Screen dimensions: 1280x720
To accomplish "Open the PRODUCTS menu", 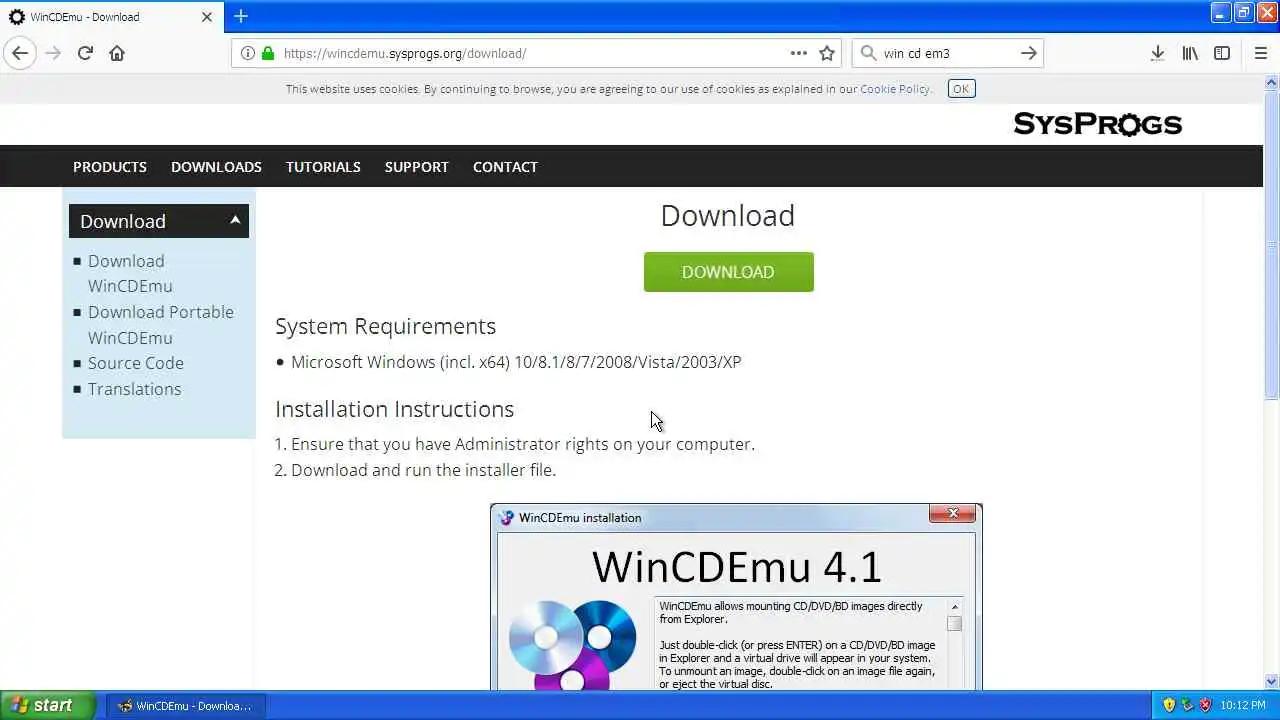I will (x=110, y=167).
